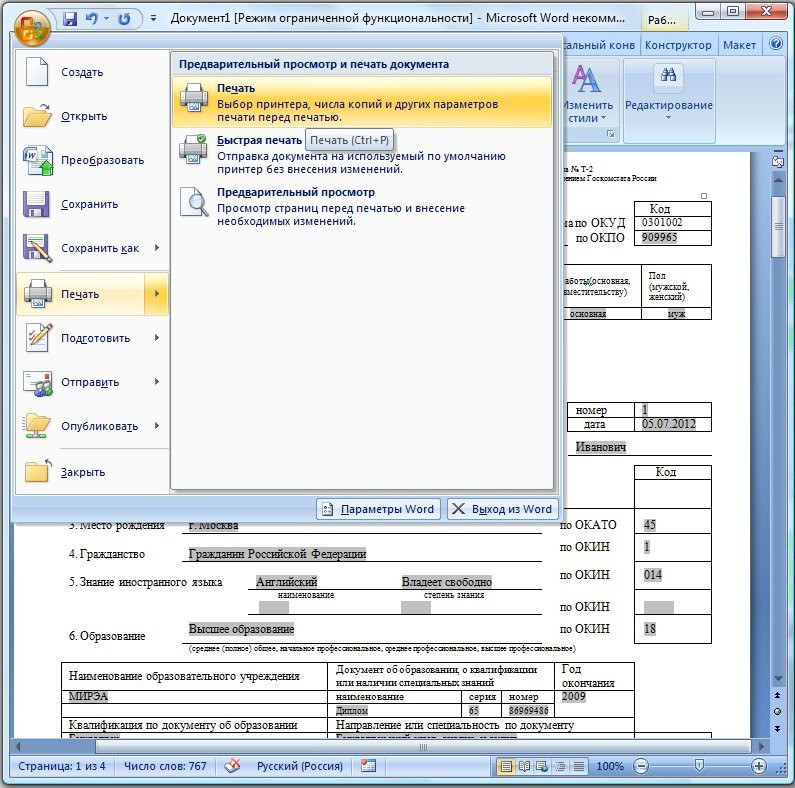
Task: Open the Undo history dropdown arrow
Action: pyautogui.click(x=106, y=19)
